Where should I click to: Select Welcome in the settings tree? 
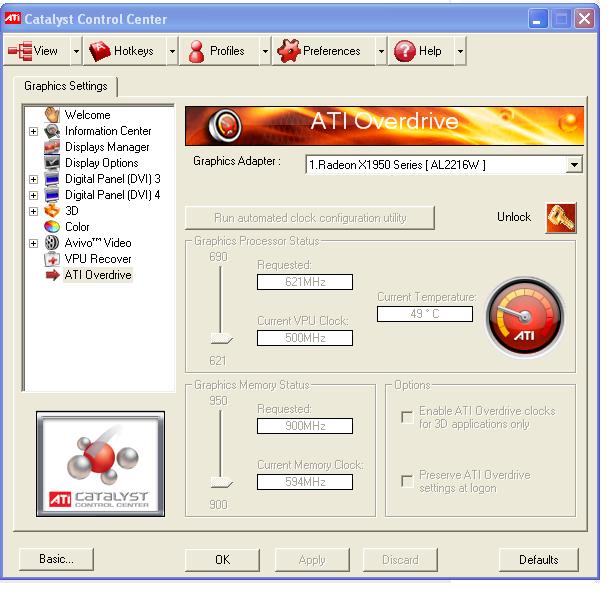[87, 115]
